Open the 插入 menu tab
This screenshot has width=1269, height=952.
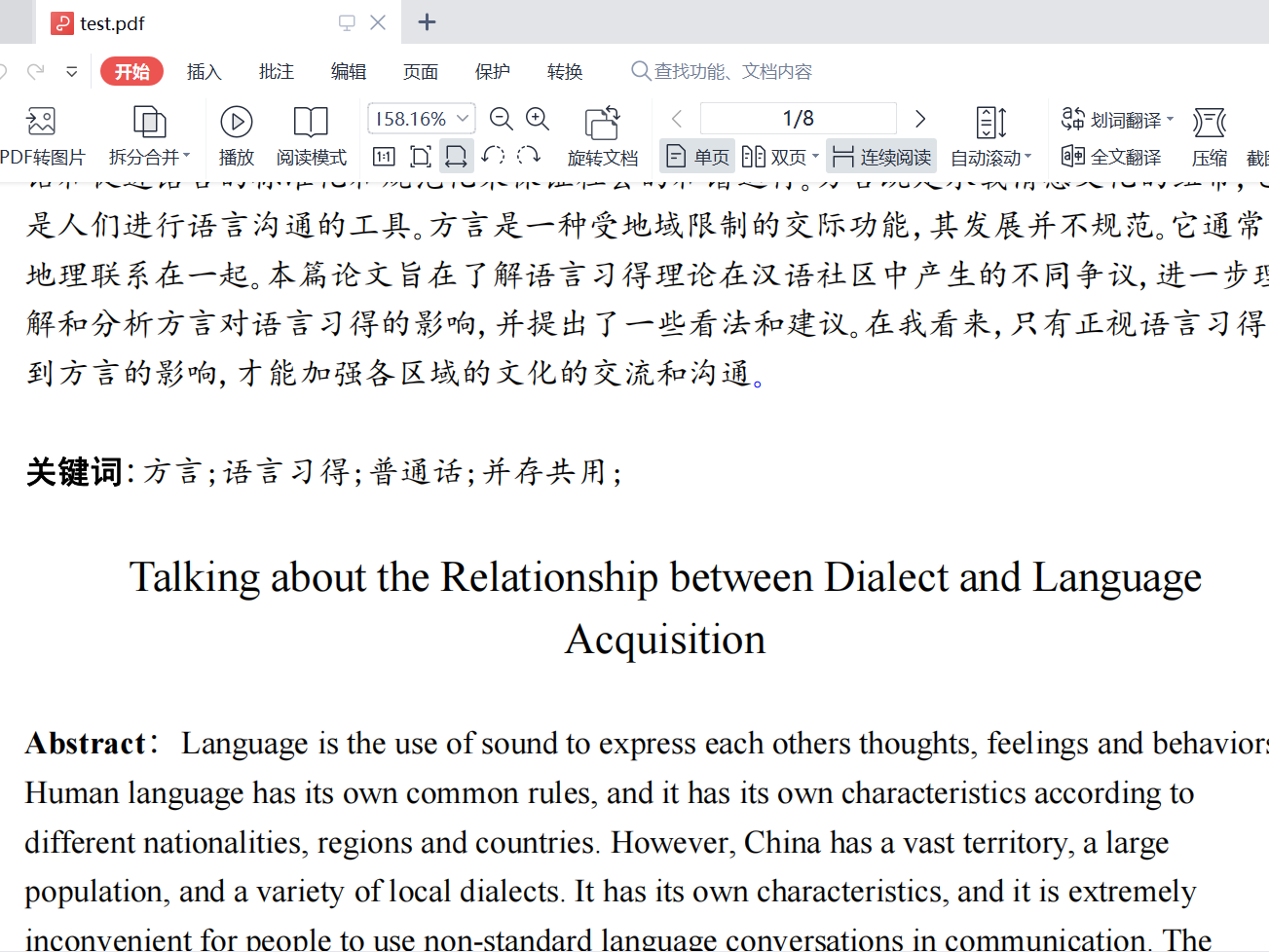tap(204, 72)
